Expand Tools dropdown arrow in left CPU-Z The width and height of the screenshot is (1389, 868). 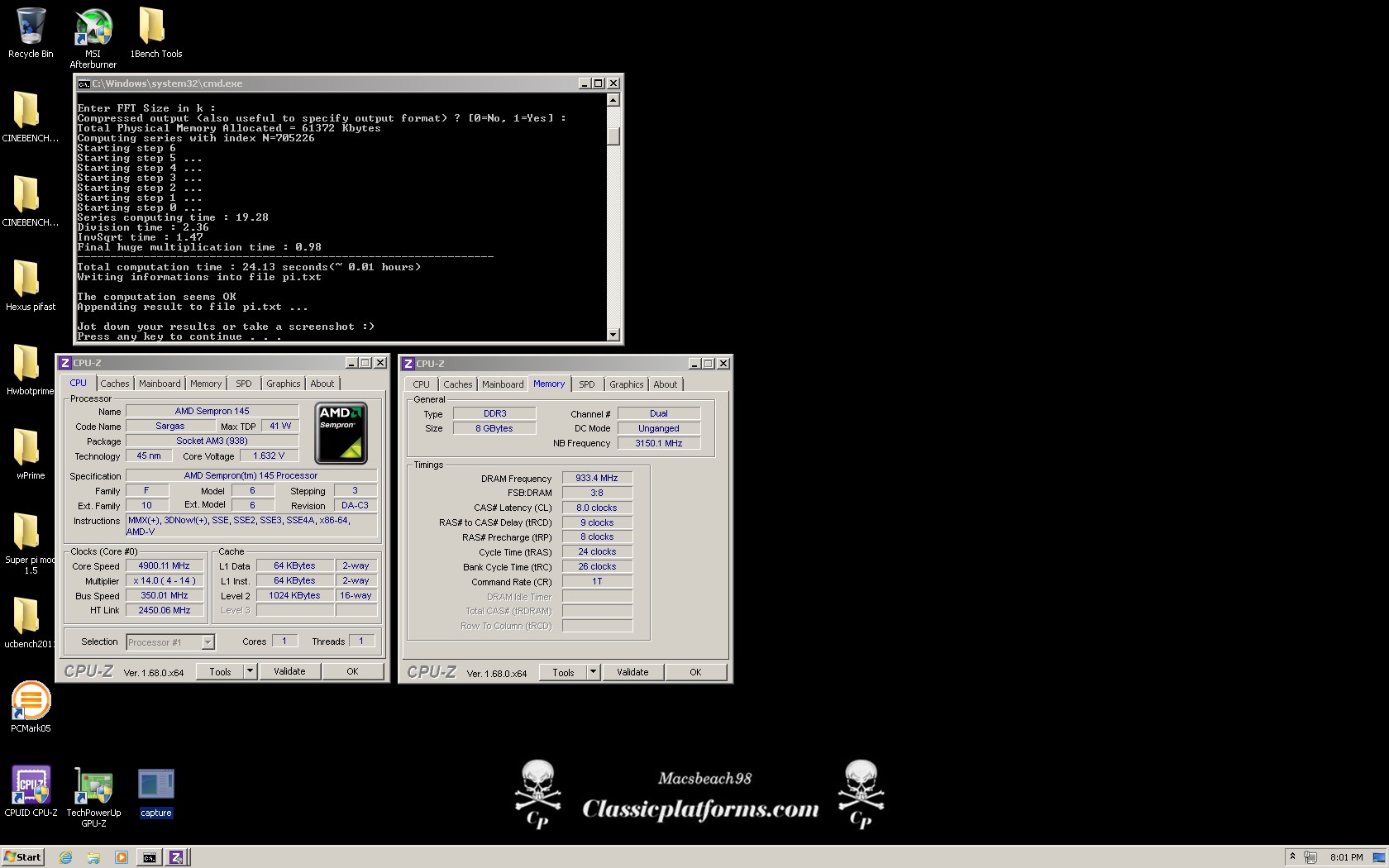coord(250,672)
